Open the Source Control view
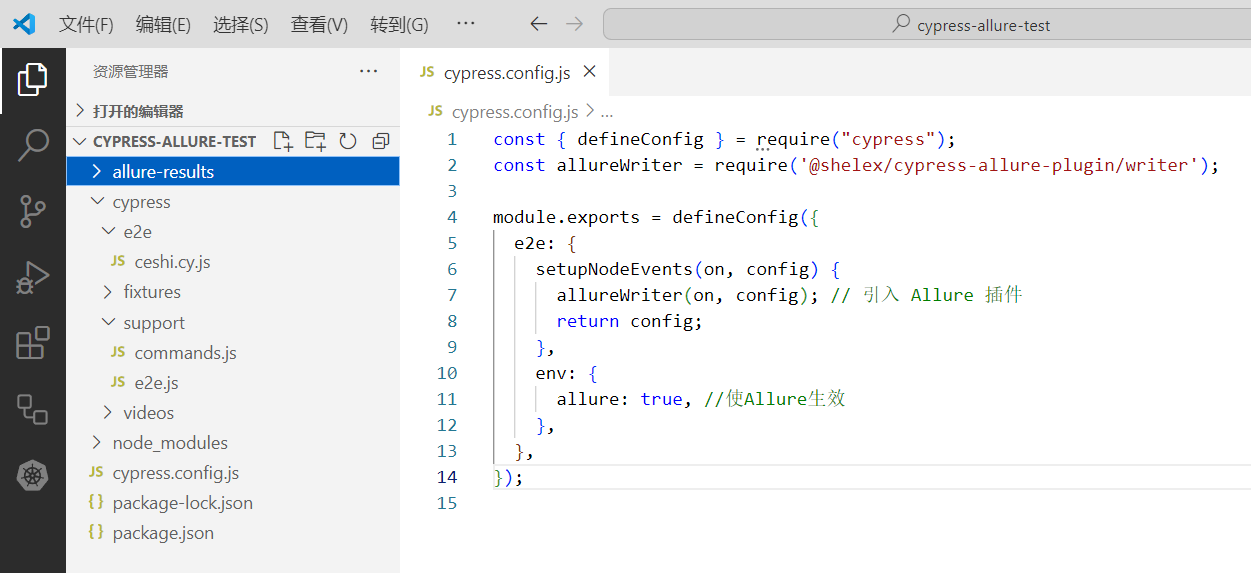 (x=33, y=211)
